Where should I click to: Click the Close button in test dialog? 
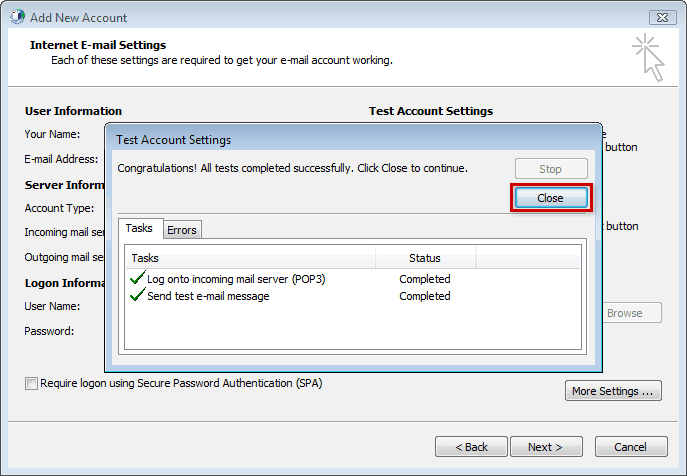[x=551, y=198]
